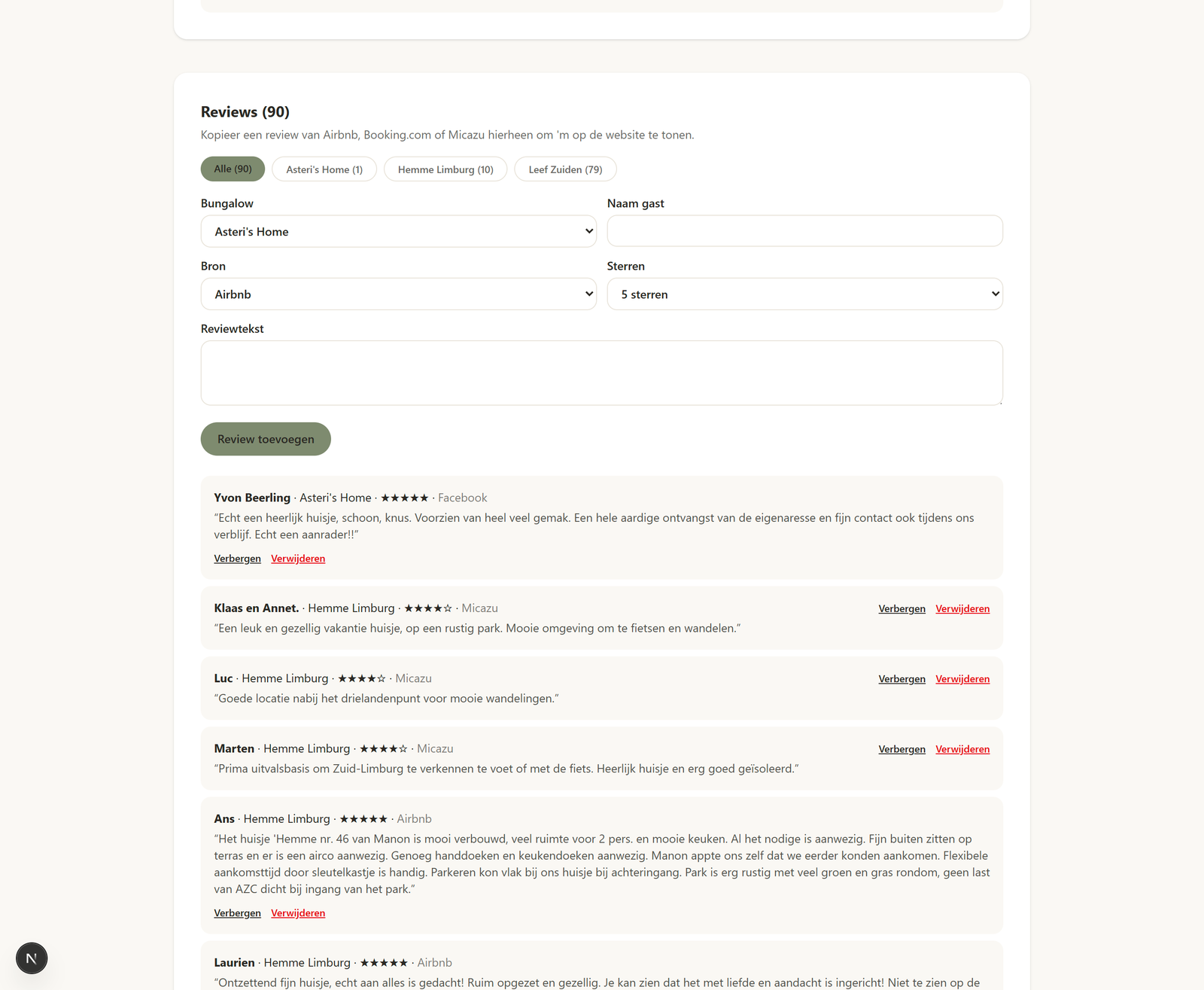Delete Yvon Beerling's review
This screenshot has height=990, width=1204.
point(298,559)
